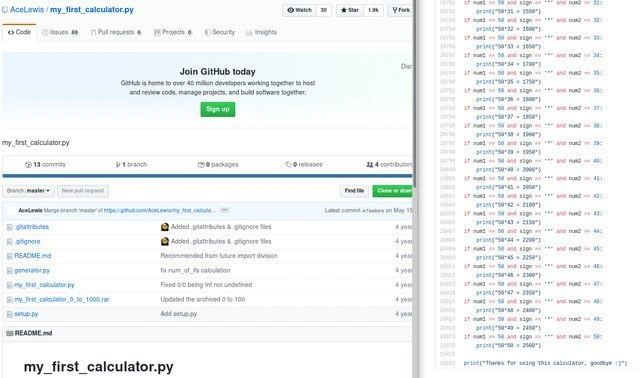Click the language bar under repository stats
The width and height of the screenshot is (640, 378).
pos(207,176)
